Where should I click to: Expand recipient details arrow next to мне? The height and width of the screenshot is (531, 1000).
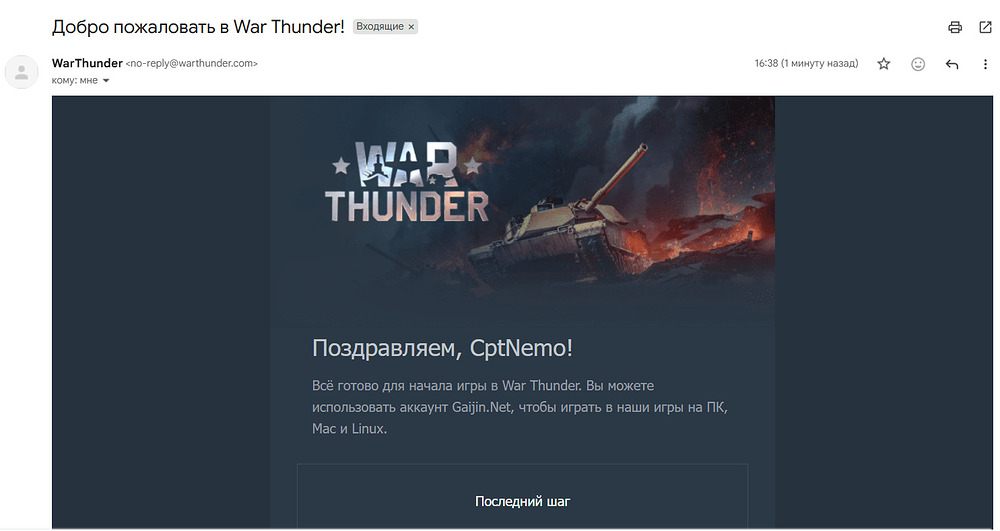point(106,81)
